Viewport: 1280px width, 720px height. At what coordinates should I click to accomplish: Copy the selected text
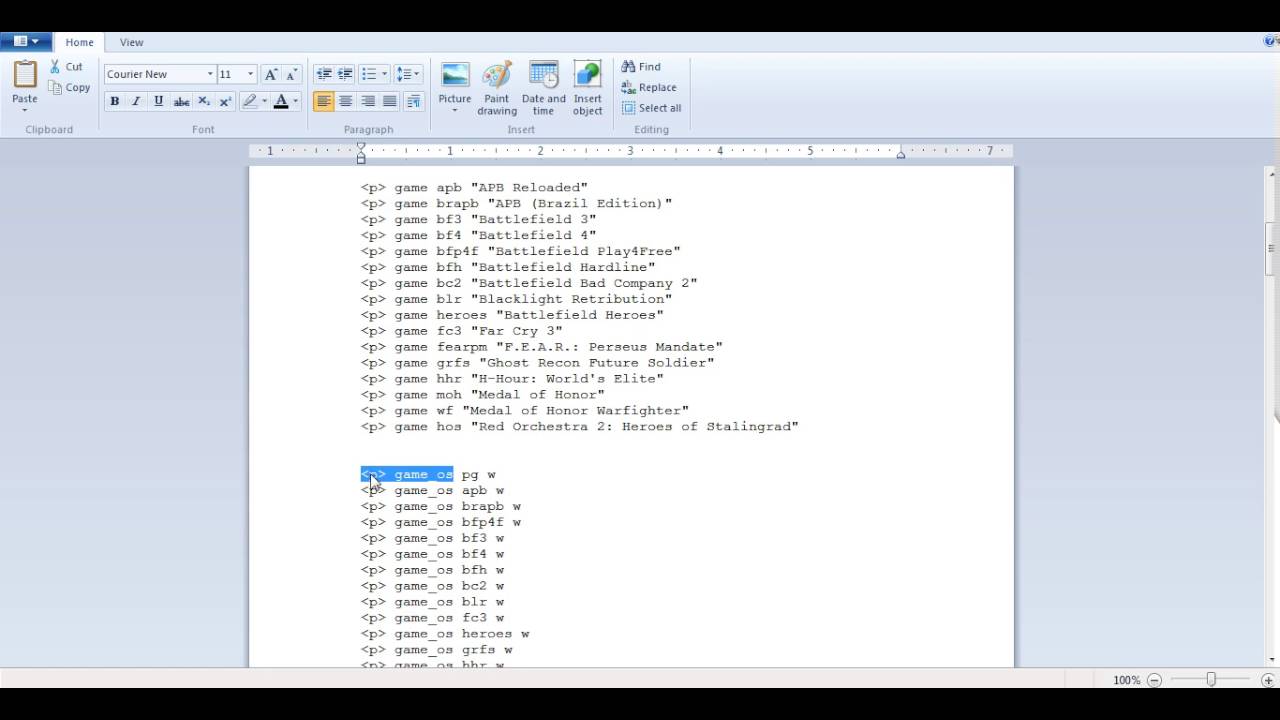pos(69,88)
